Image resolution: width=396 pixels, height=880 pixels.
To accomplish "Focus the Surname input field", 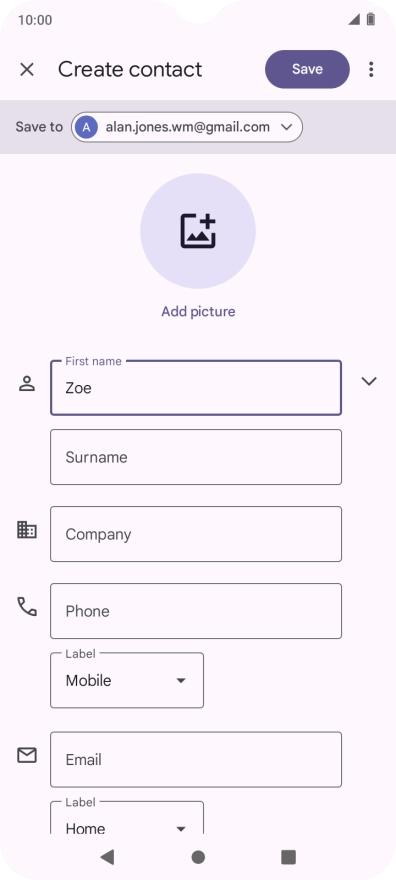I will [196, 457].
